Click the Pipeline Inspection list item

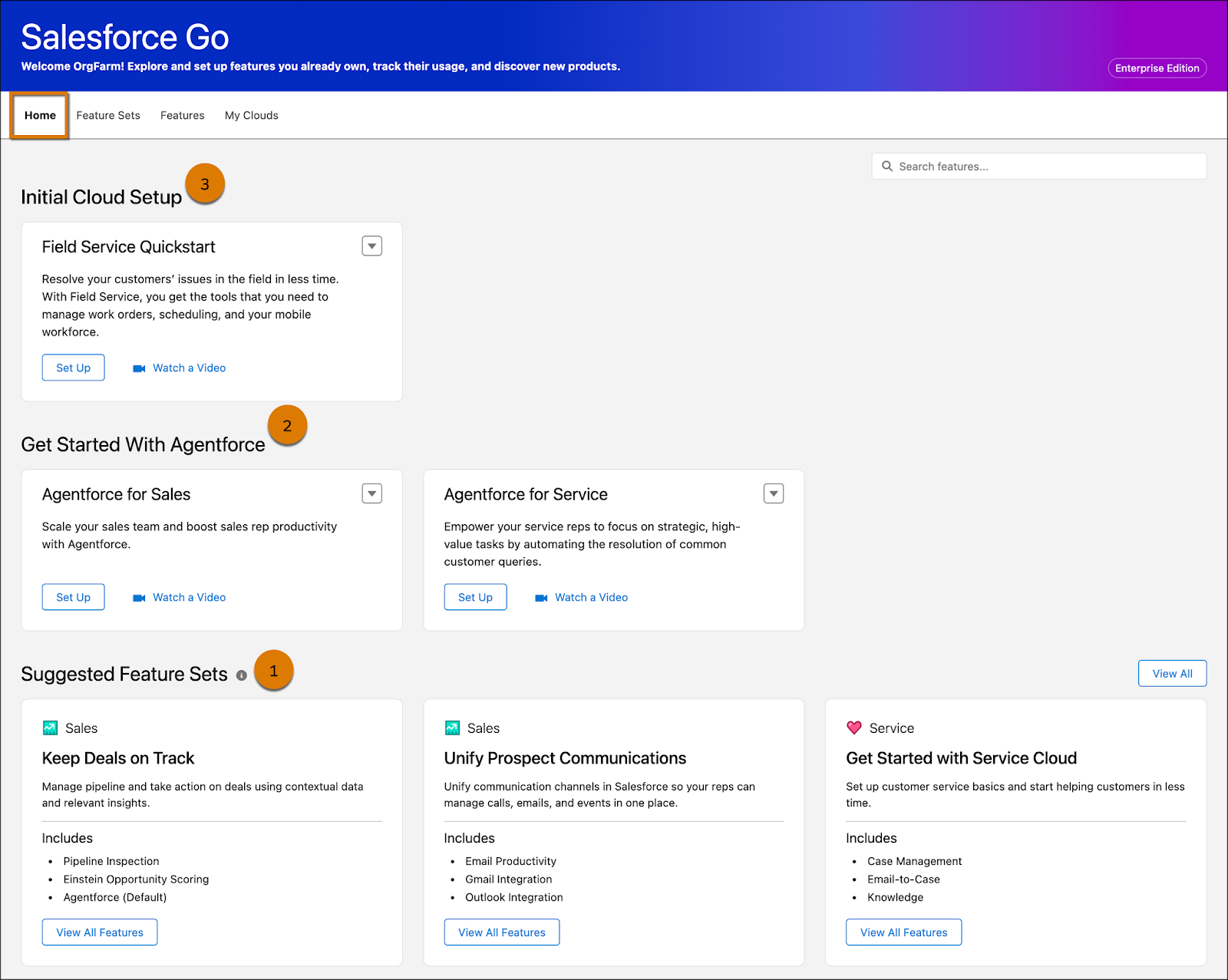pyautogui.click(x=111, y=861)
